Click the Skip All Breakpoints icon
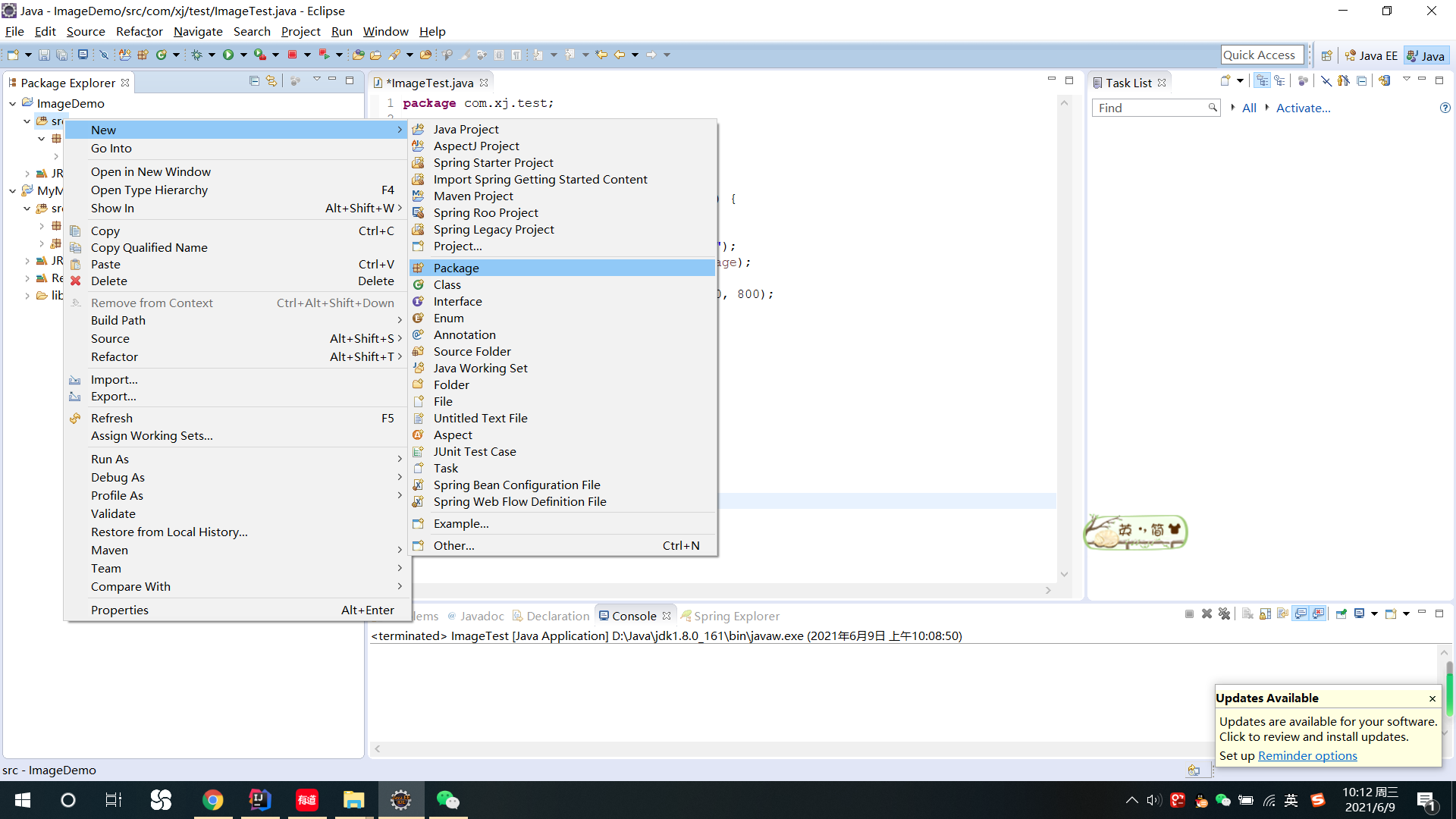The width and height of the screenshot is (1456, 819). [x=104, y=54]
